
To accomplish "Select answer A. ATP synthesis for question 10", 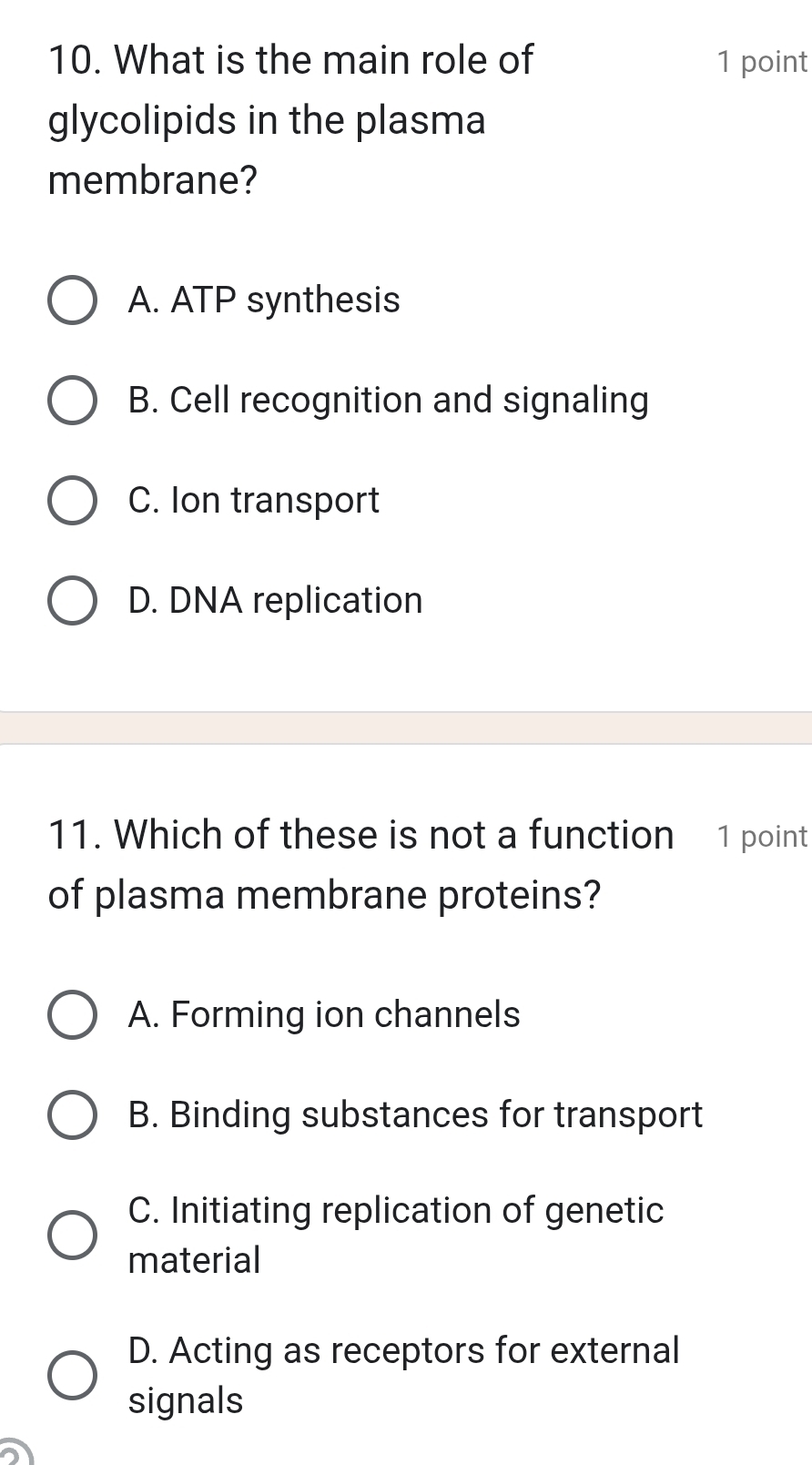I will coord(71,300).
